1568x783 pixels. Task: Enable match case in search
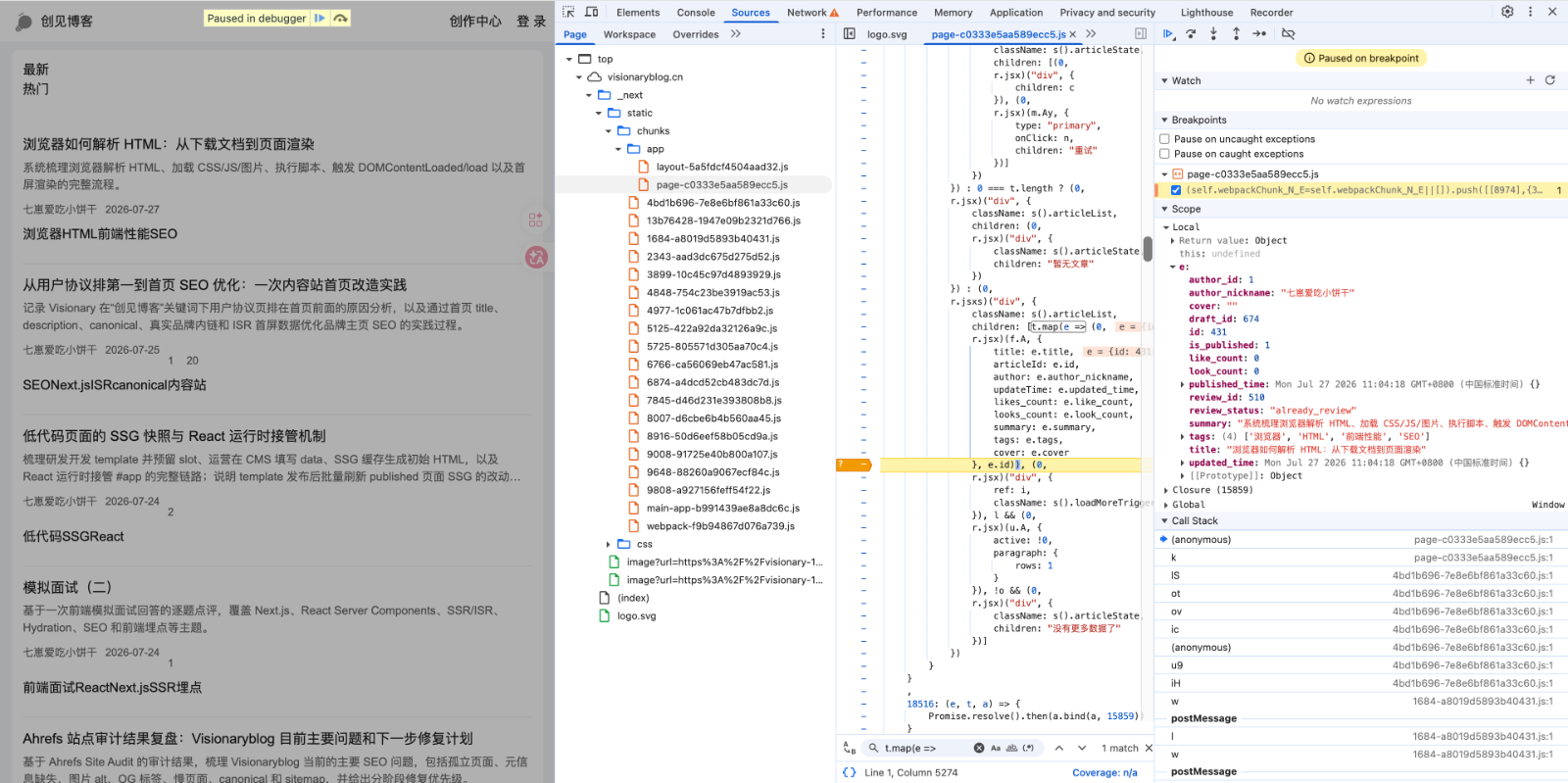coord(996,748)
